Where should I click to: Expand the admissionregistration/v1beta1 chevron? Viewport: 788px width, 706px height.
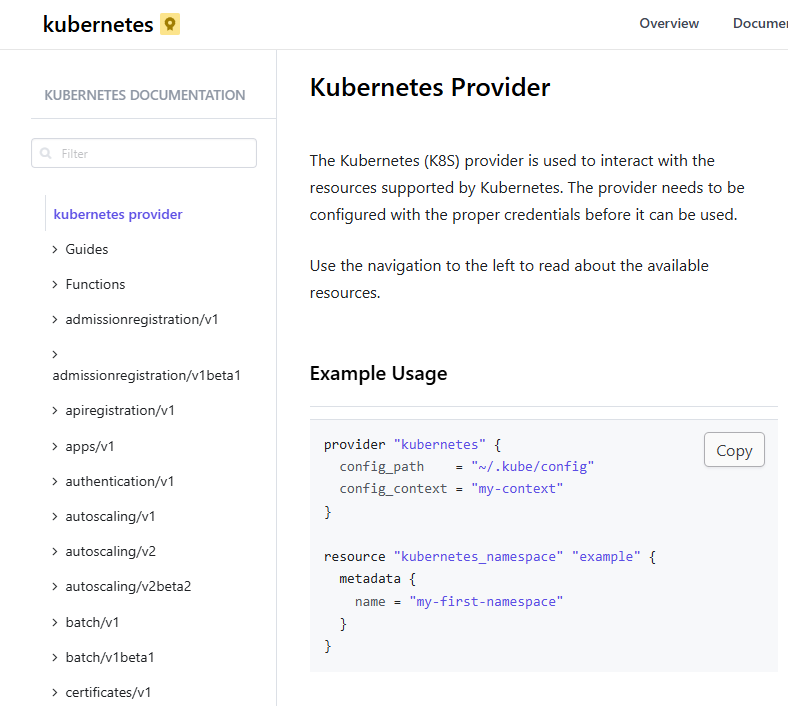pyautogui.click(x=55, y=355)
